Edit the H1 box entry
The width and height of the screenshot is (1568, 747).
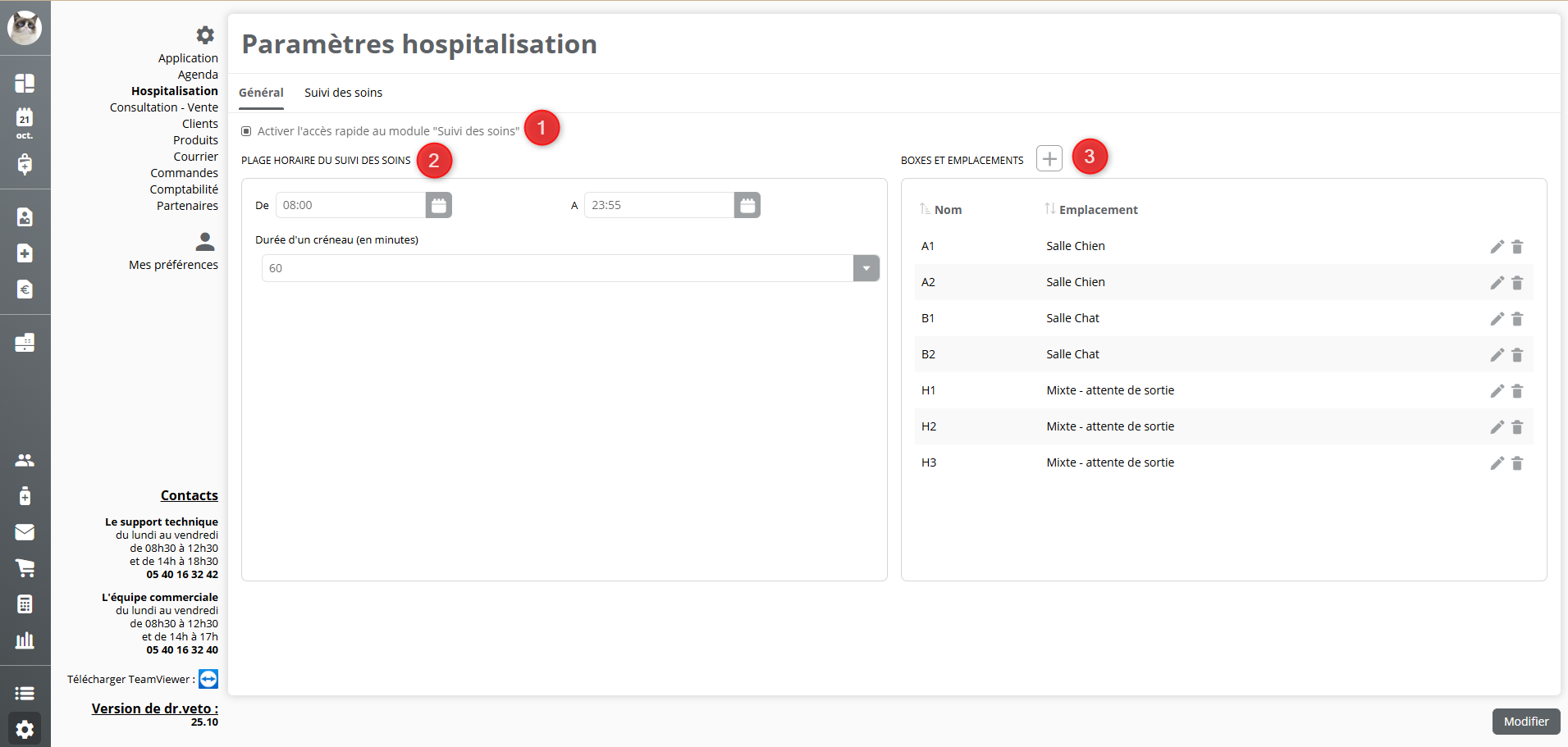[1497, 391]
